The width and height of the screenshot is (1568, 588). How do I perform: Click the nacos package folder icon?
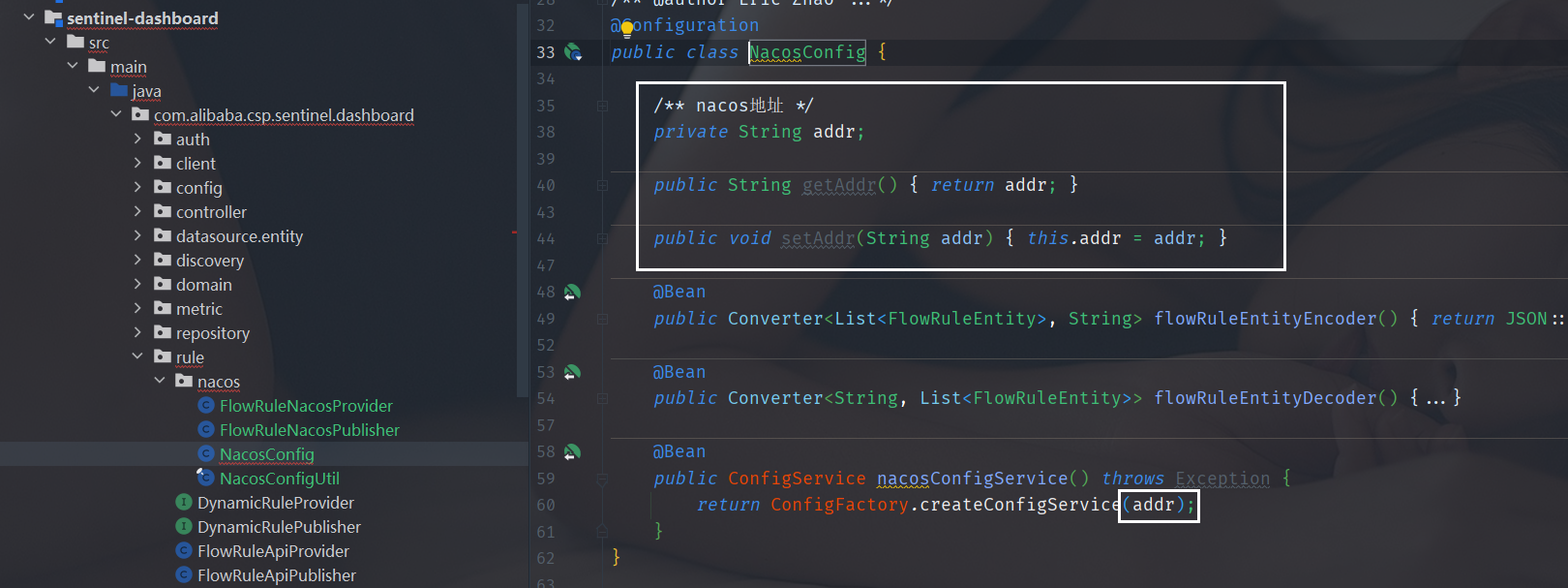coord(184,381)
